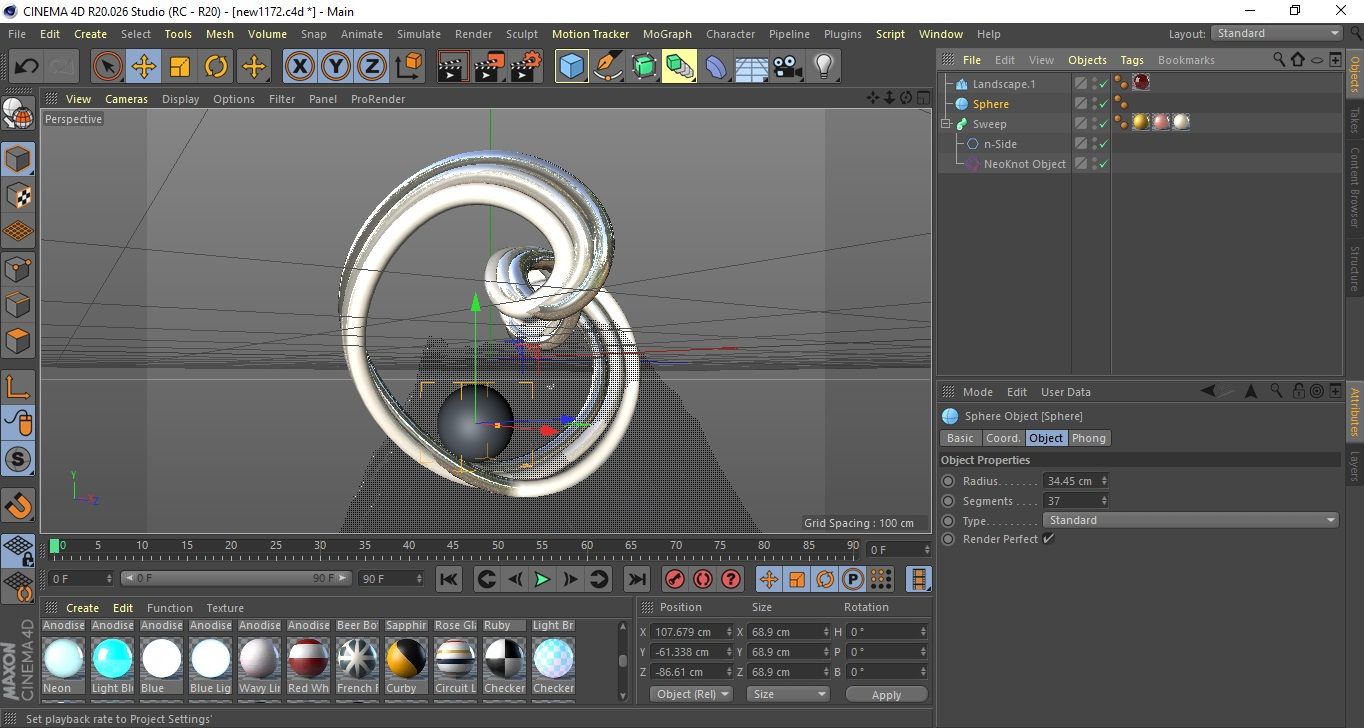Enable Axis mode
1364x728 pixels.
pyautogui.click(x=18, y=387)
